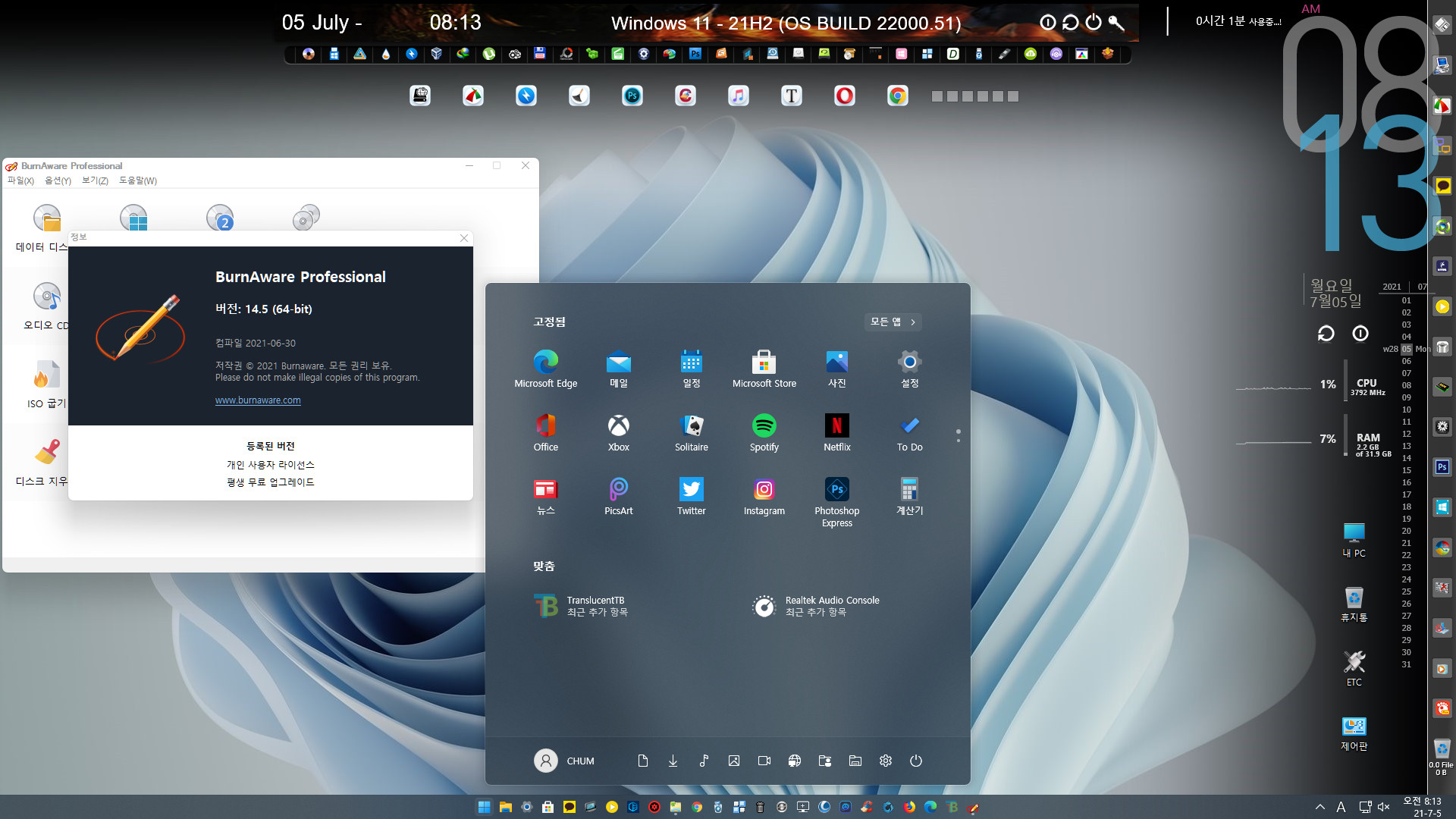Select 데이터 디스크 in BurnAware

tap(42, 228)
